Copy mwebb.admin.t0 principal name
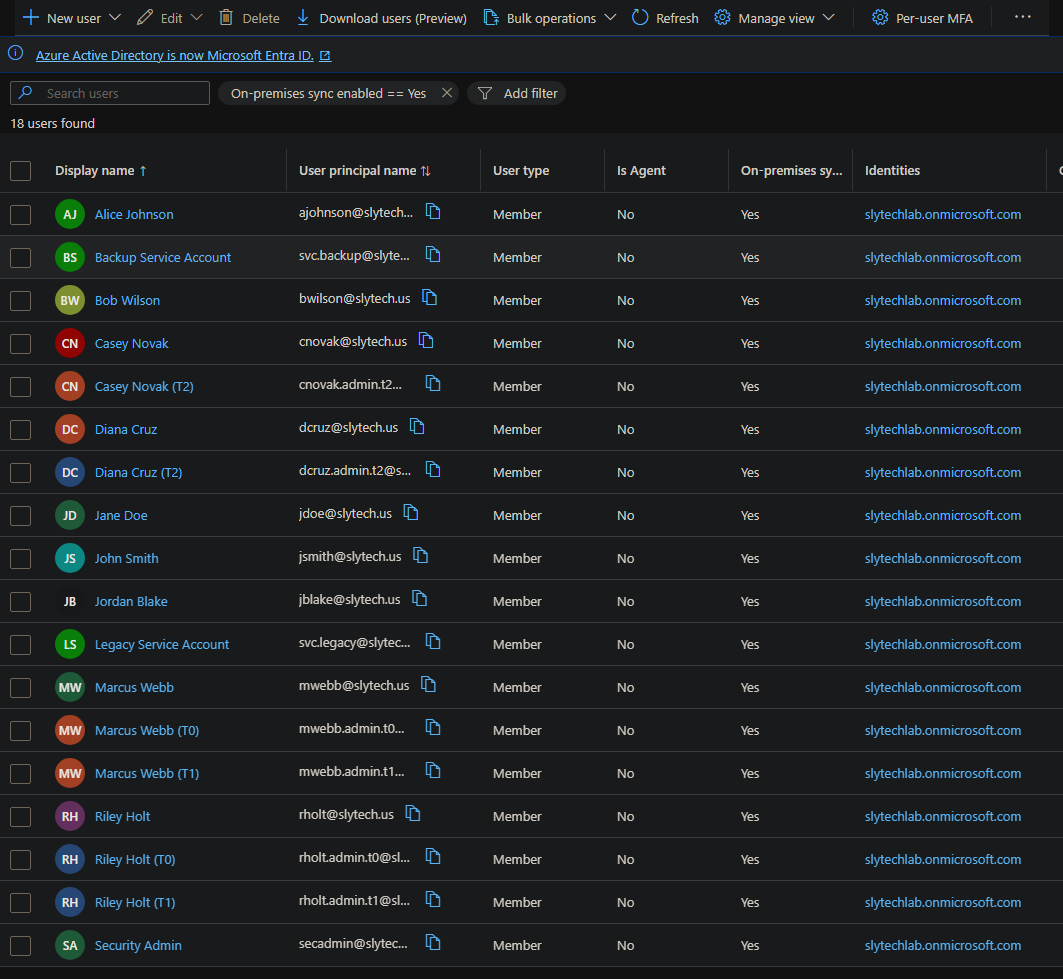1063x979 pixels. click(x=433, y=727)
